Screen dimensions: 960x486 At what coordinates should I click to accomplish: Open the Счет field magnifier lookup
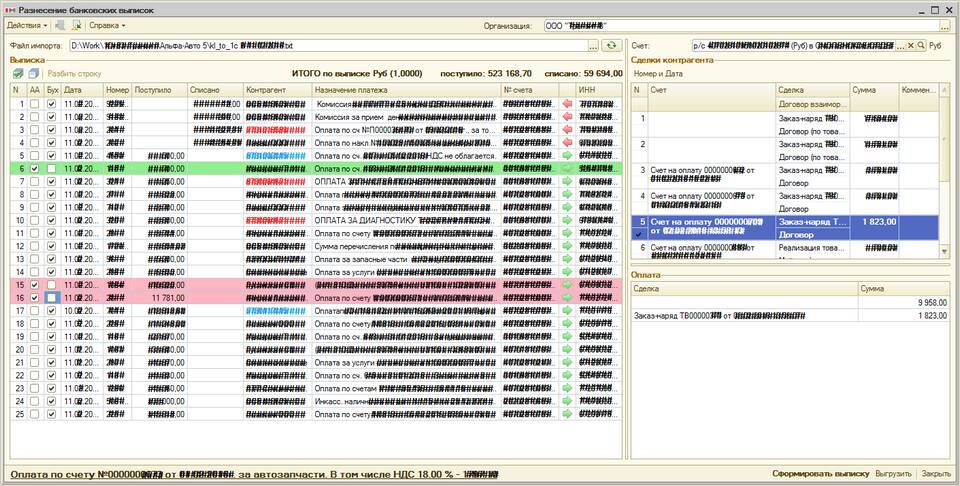920,46
